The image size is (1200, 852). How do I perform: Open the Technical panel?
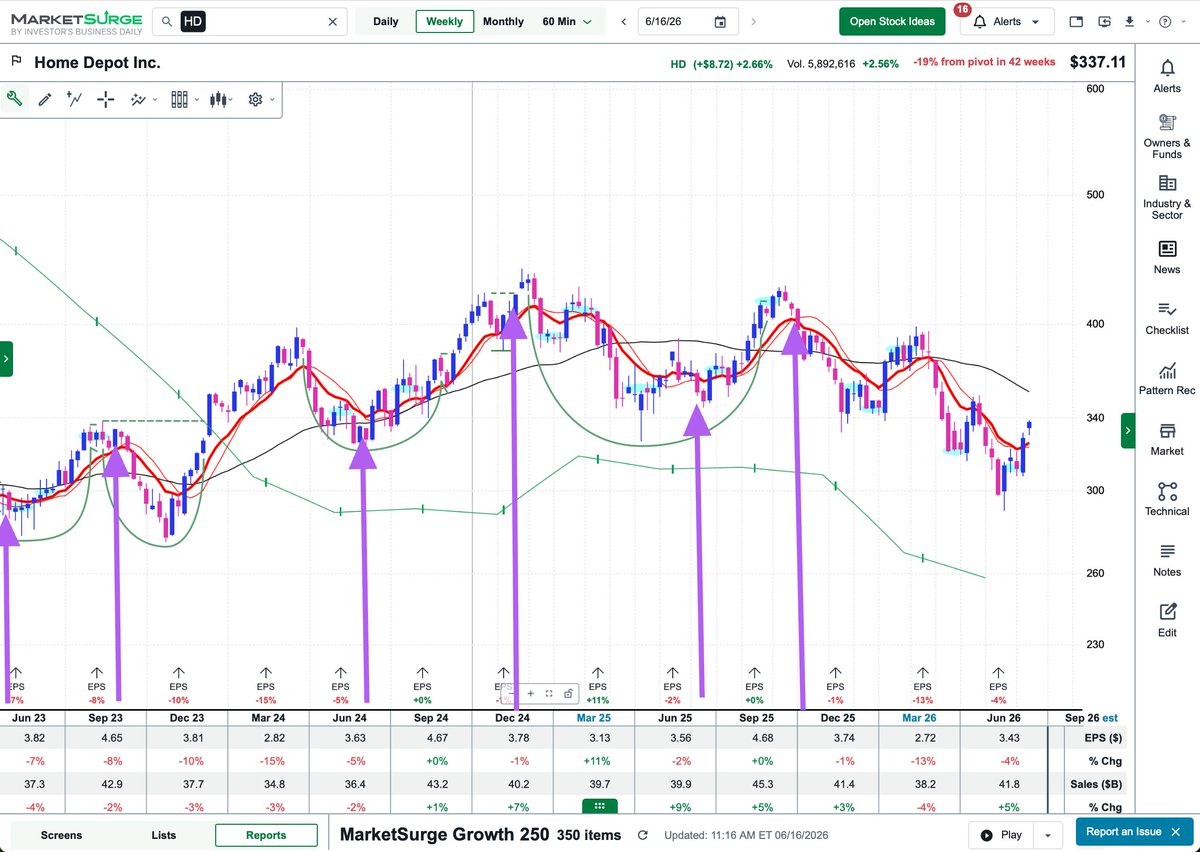tap(1167, 499)
